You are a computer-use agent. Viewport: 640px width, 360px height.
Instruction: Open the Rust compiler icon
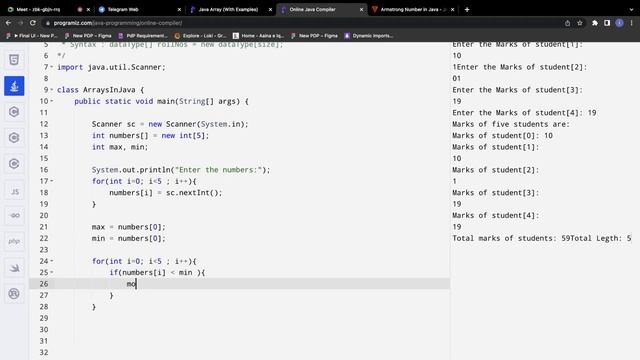click(x=14, y=293)
